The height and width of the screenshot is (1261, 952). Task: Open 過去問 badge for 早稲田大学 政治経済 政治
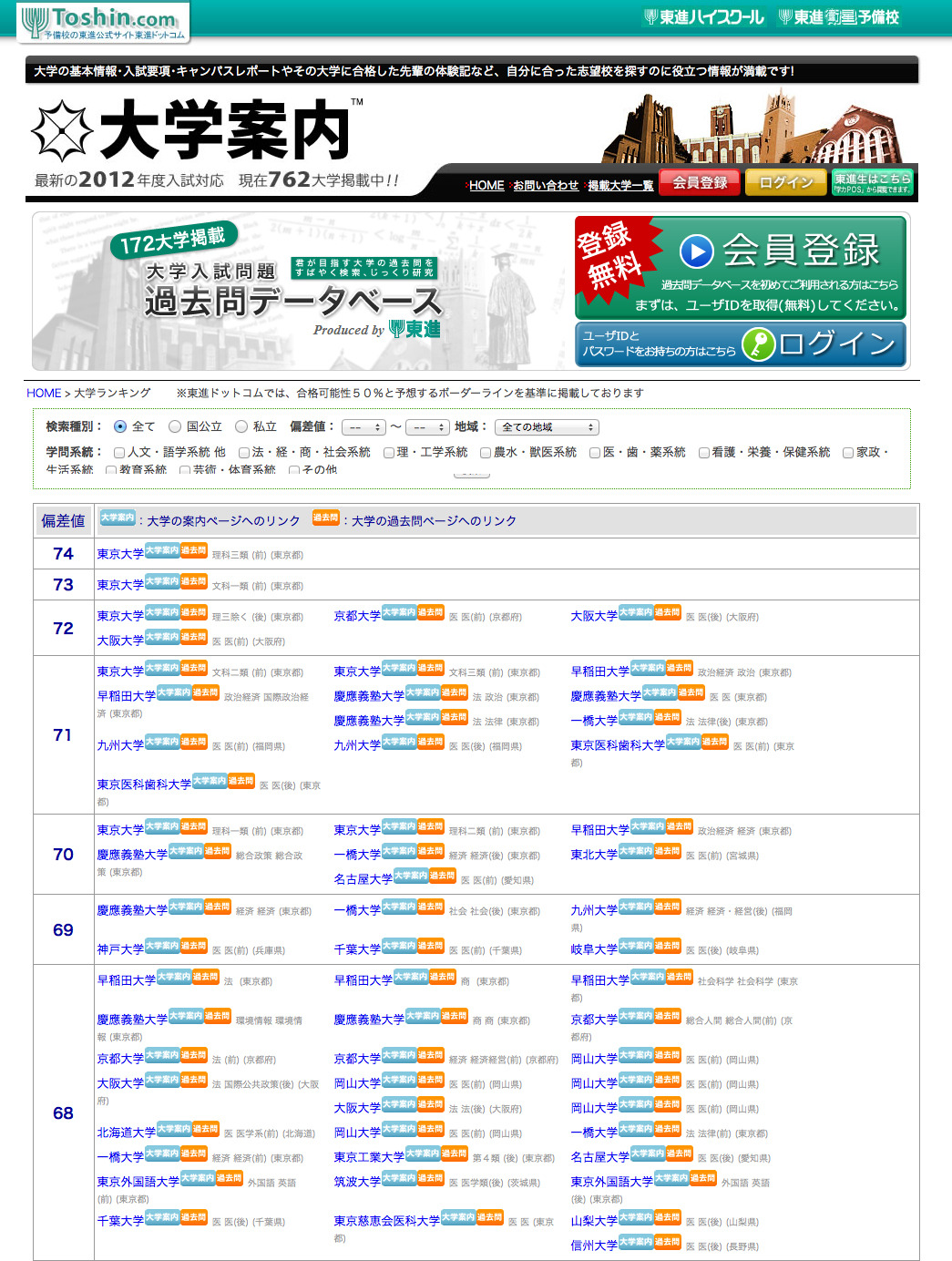[679, 668]
